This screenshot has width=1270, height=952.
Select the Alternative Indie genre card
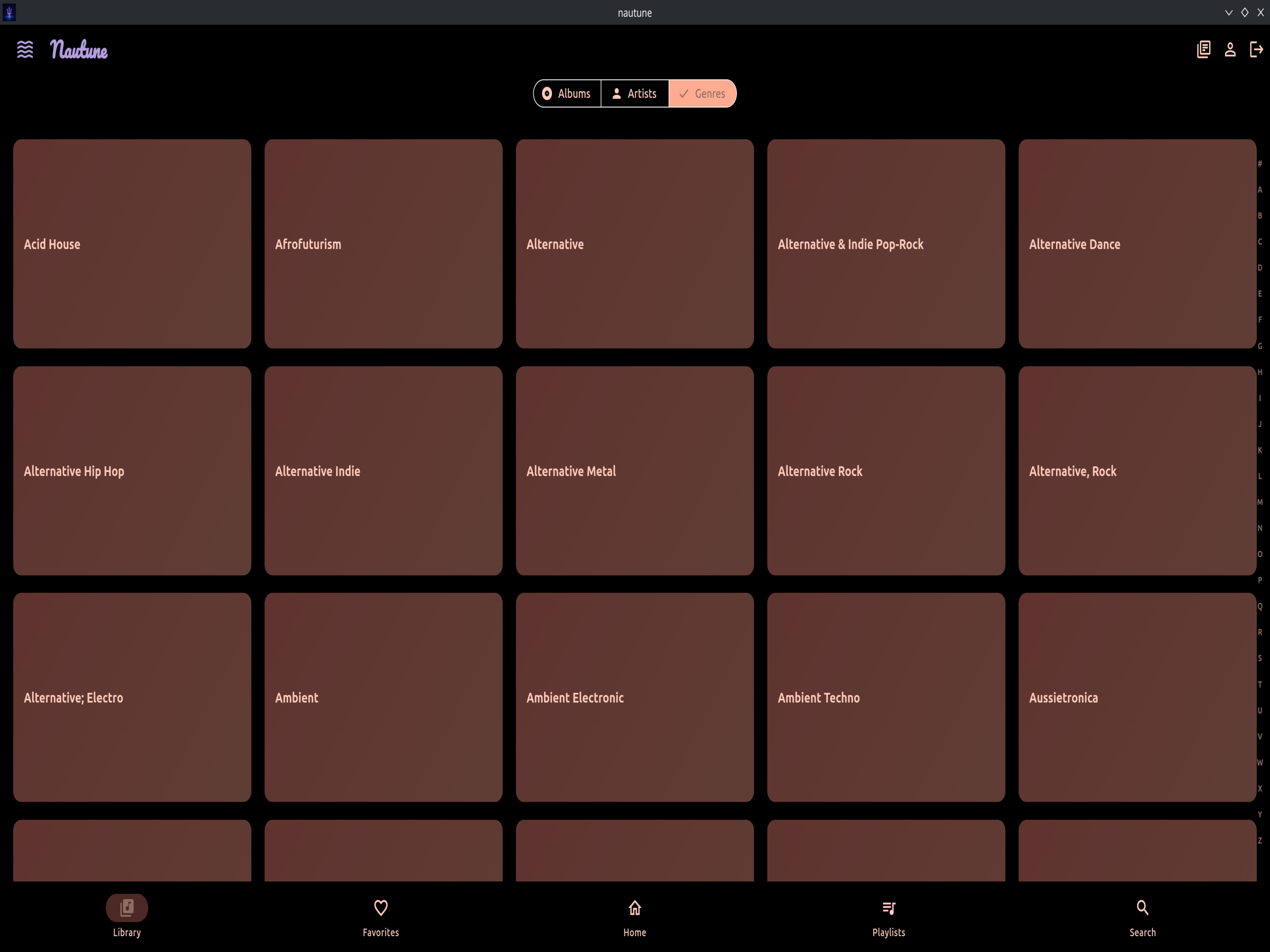pos(384,471)
